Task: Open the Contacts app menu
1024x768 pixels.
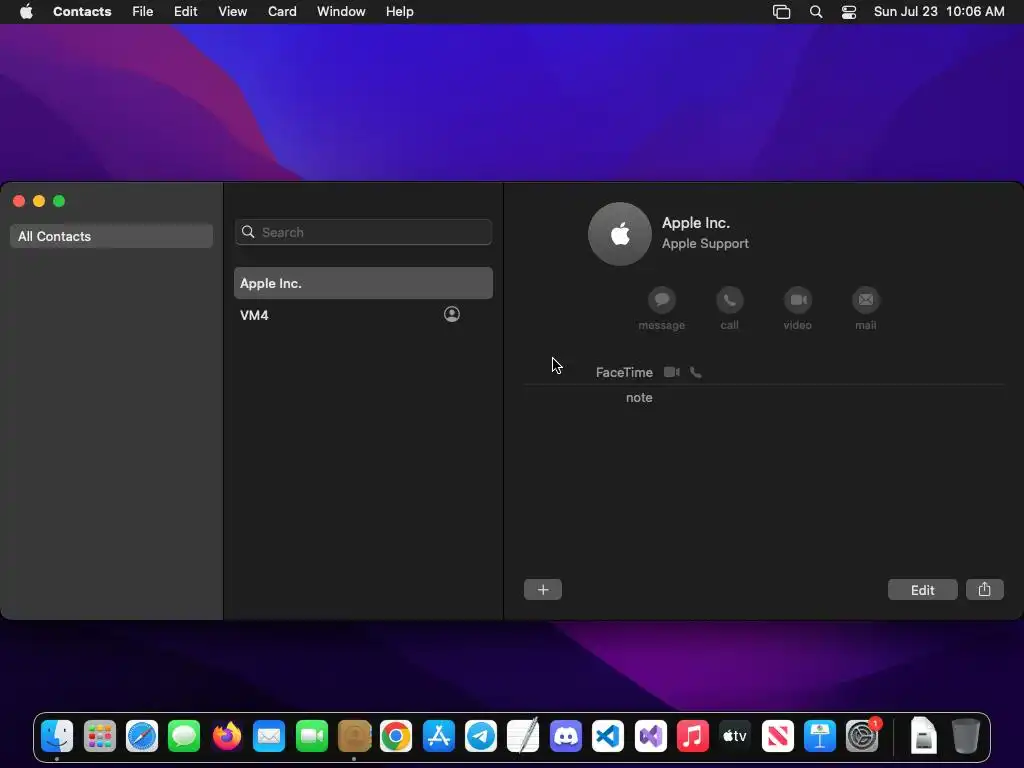Action: (82, 12)
